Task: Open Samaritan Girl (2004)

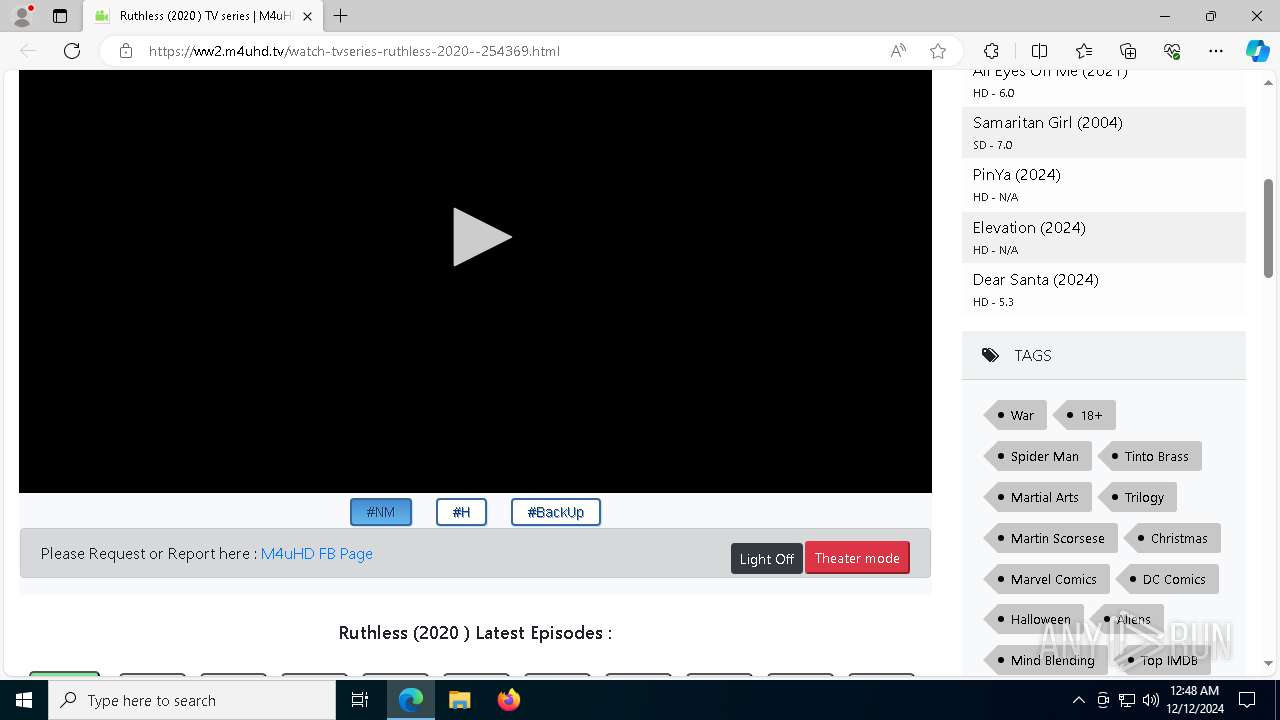Action: 1048,122
